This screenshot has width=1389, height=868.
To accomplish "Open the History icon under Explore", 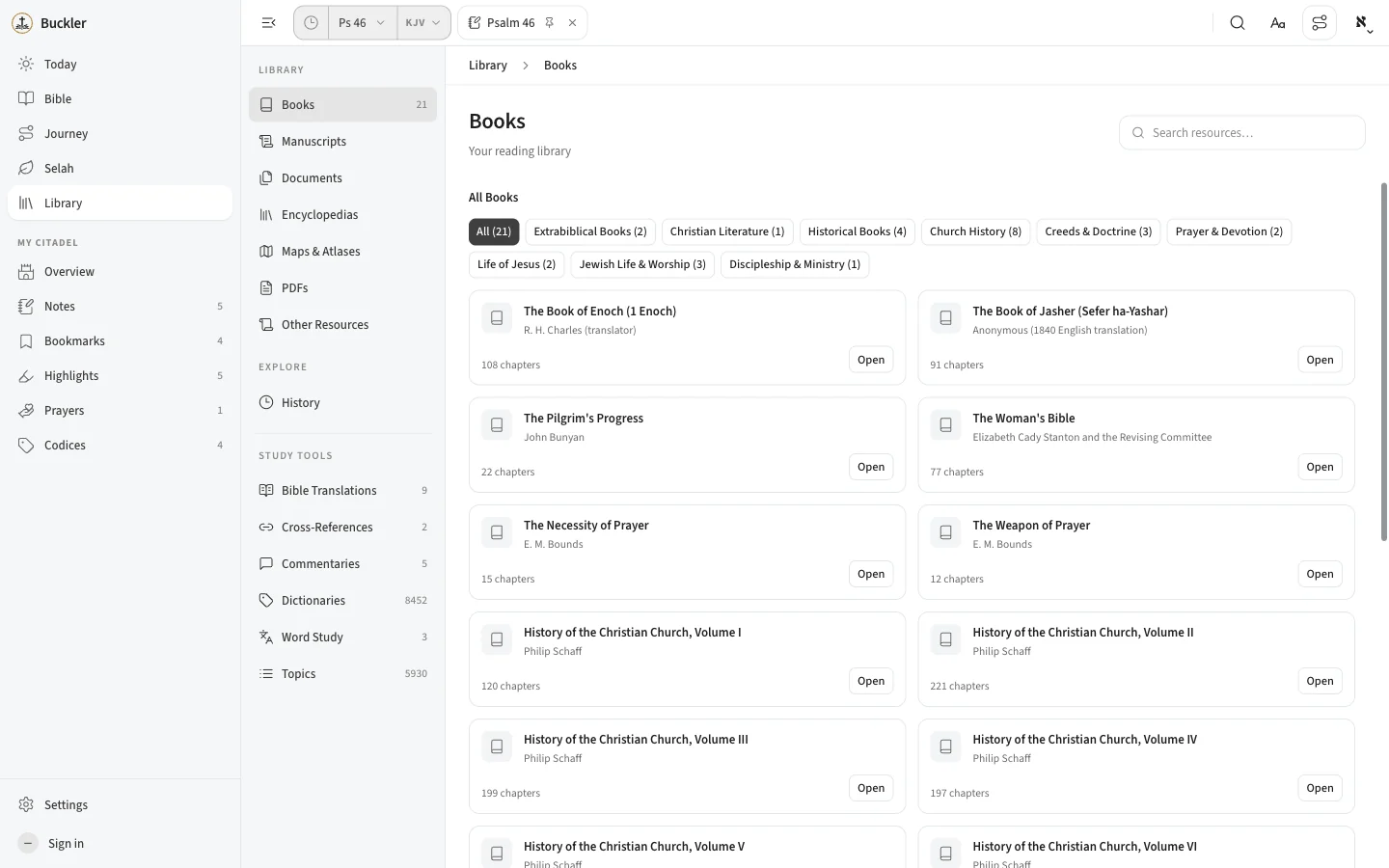I will tap(266, 403).
